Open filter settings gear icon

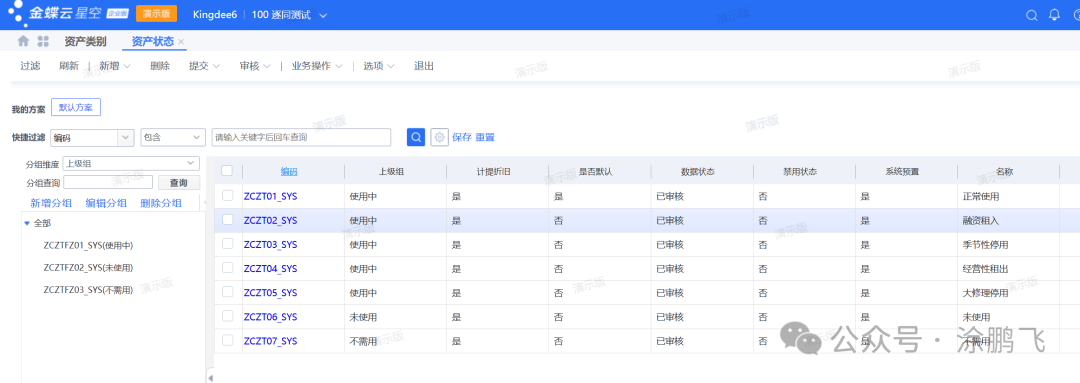pos(439,137)
